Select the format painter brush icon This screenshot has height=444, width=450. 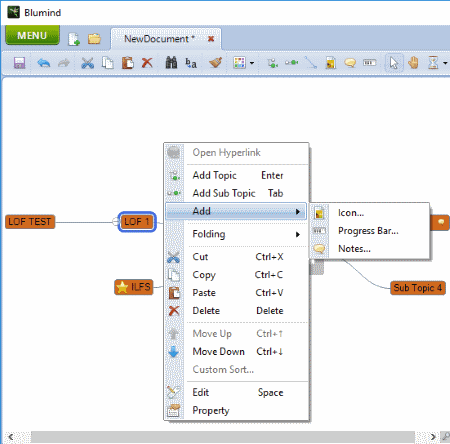pyautogui.click(x=216, y=62)
